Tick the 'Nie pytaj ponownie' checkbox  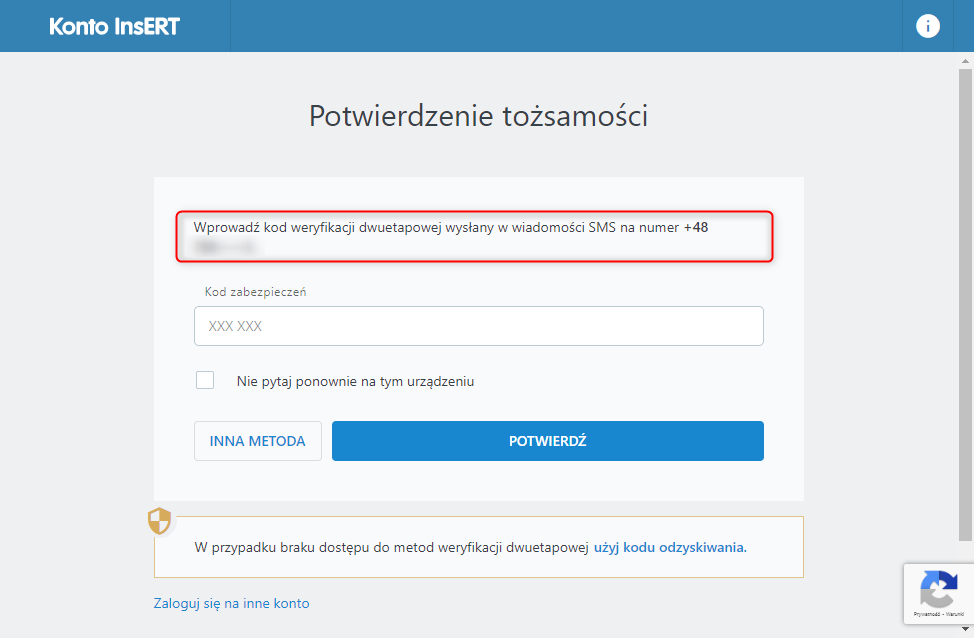[x=205, y=380]
